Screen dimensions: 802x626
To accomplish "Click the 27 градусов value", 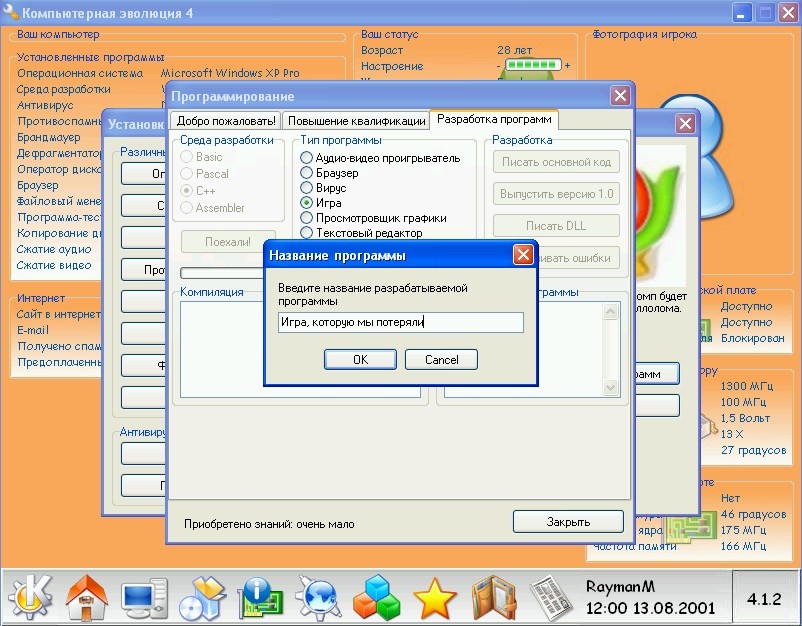I will coord(753,451).
